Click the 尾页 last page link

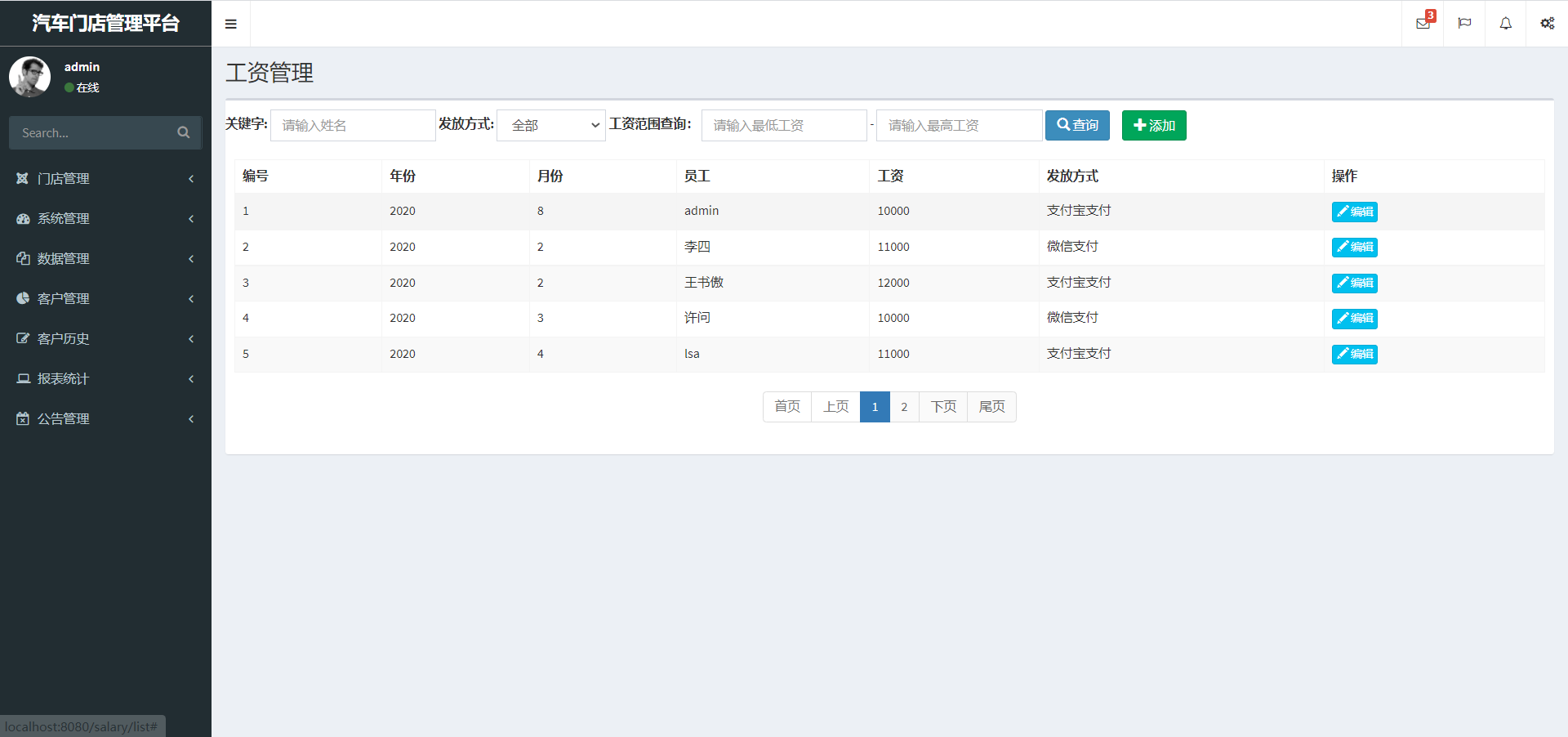pos(991,407)
